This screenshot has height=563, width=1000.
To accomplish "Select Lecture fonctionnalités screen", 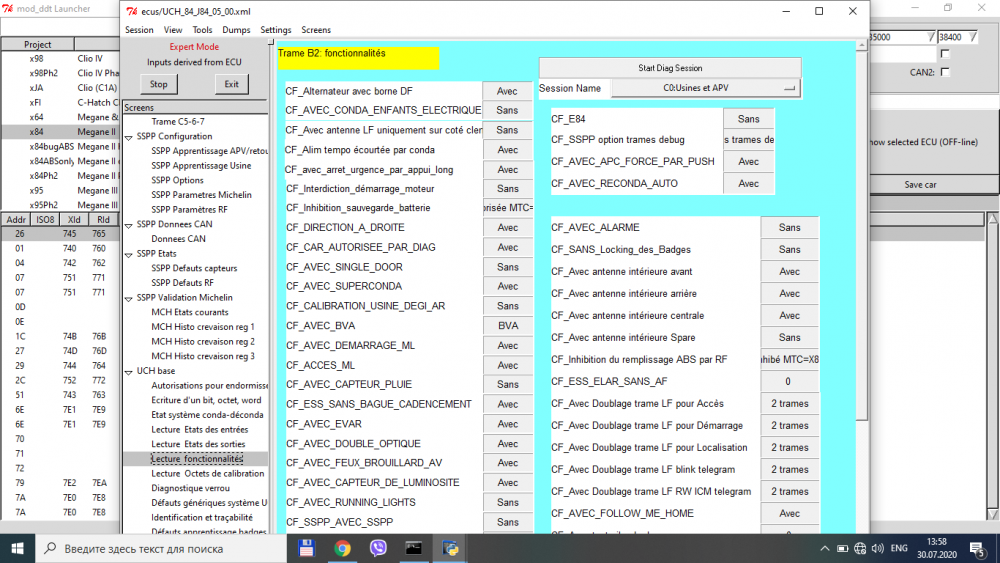I will coord(197,459).
